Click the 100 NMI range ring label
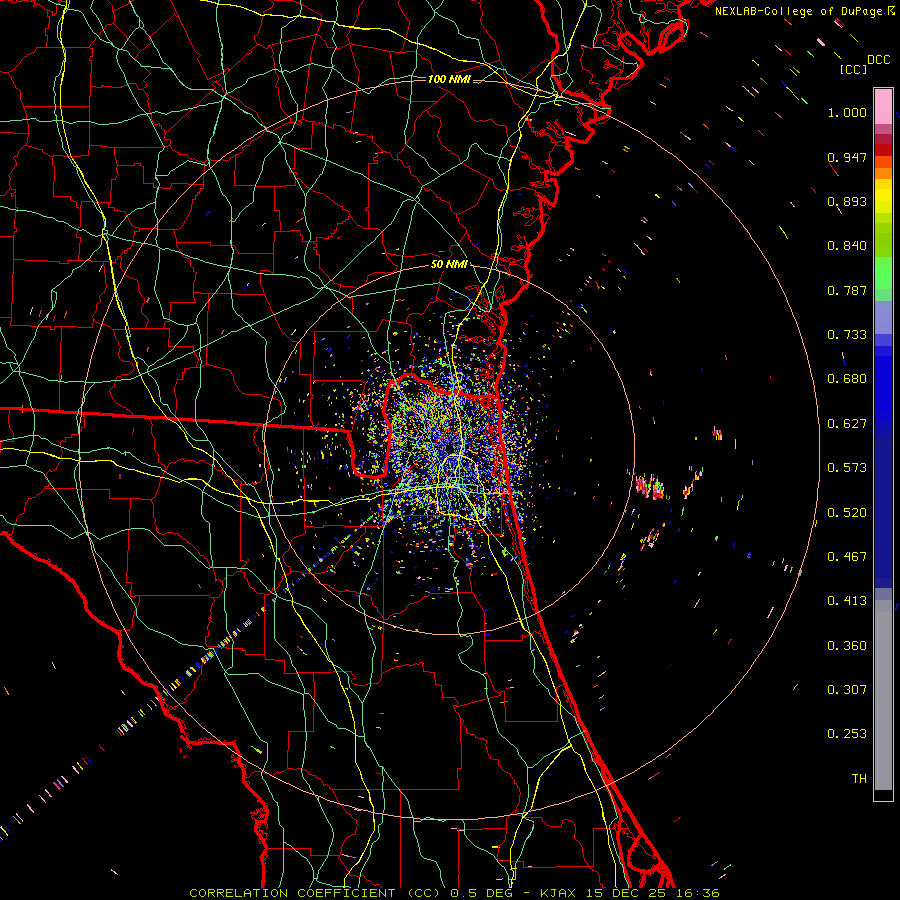 coord(449,79)
